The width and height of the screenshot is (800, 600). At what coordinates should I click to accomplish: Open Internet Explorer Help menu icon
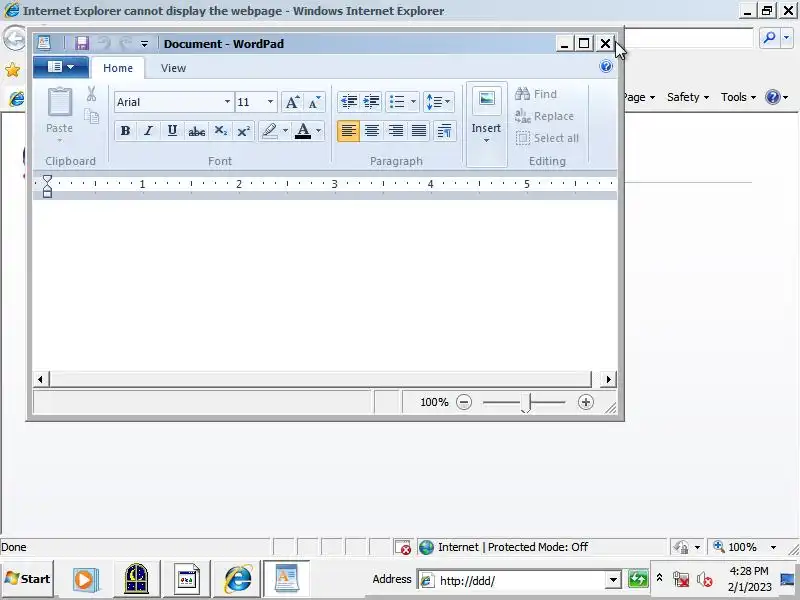tap(777, 97)
